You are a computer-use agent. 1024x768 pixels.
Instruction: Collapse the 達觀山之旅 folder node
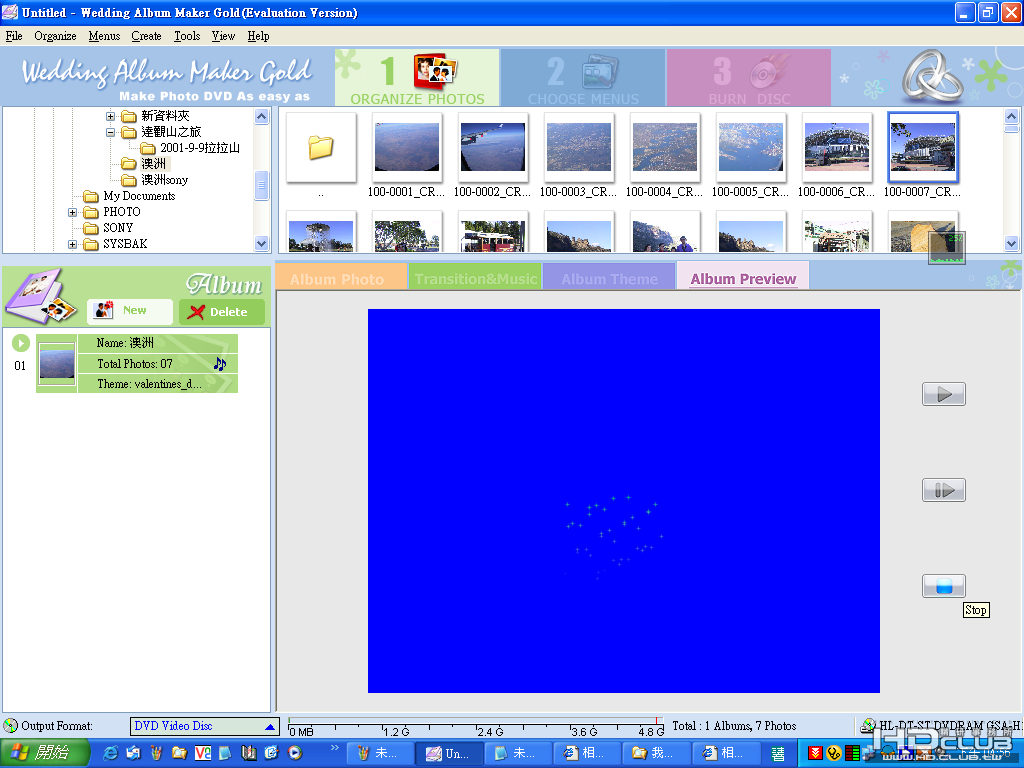(110, 133)
